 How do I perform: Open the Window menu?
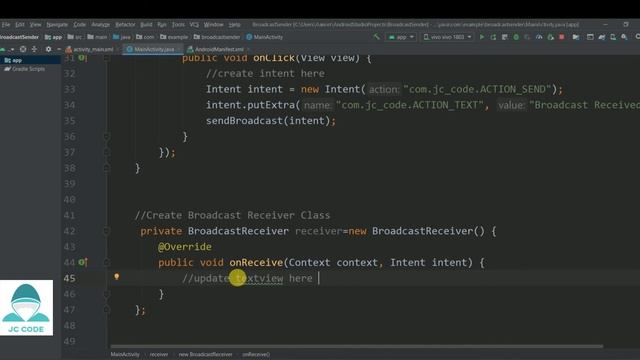(213, 24)
